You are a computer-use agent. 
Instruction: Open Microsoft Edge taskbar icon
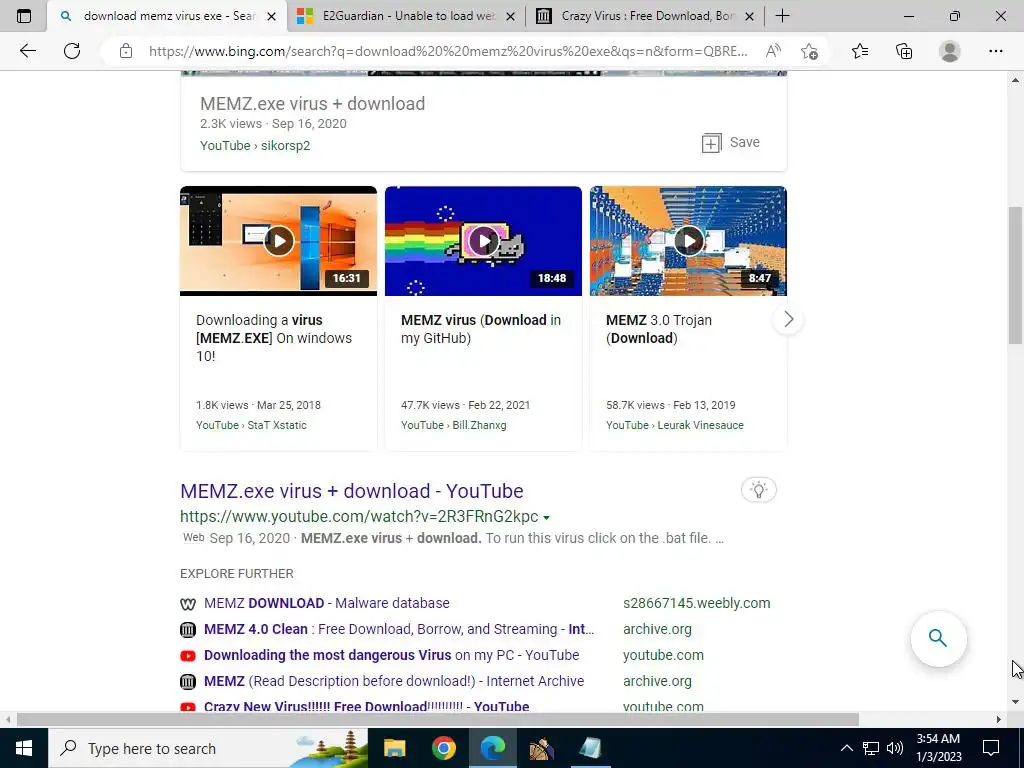coord(493,748)
